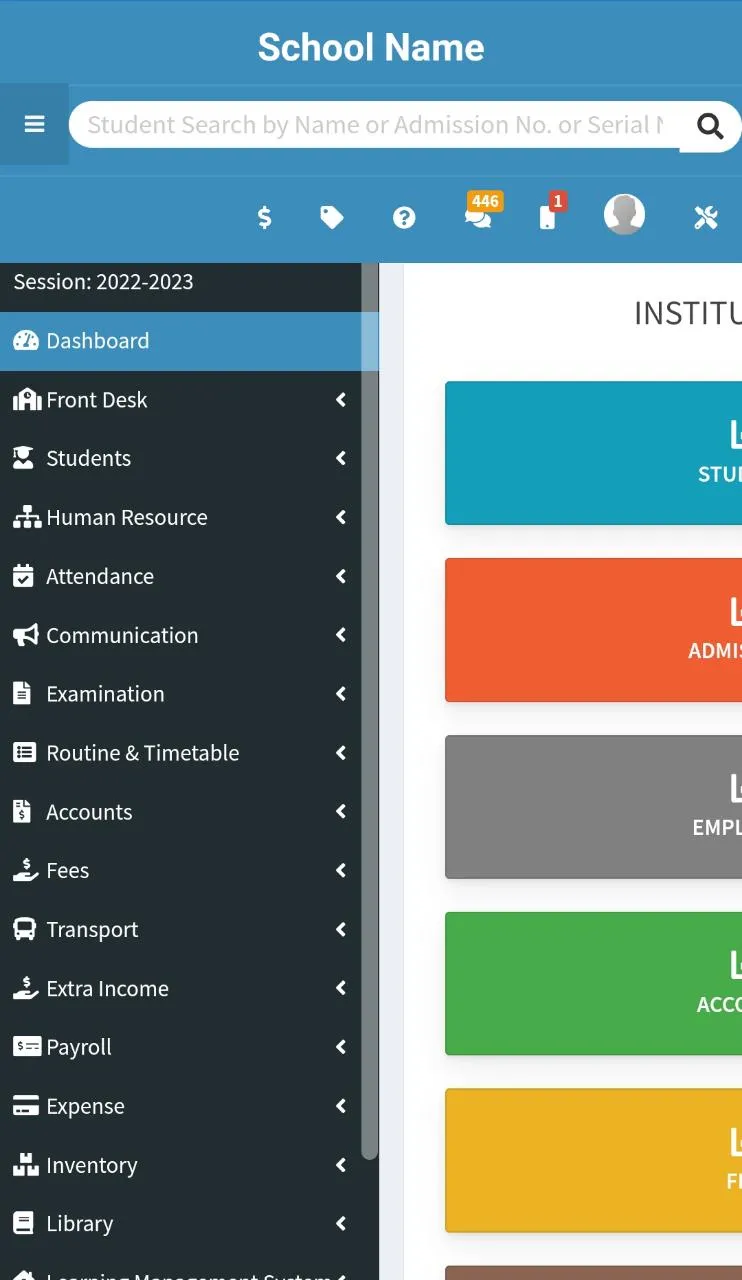Viewport: 742px width, 1280px height.
Task: Expand the Front Desk chevron
Action: [x=341, y=400]
